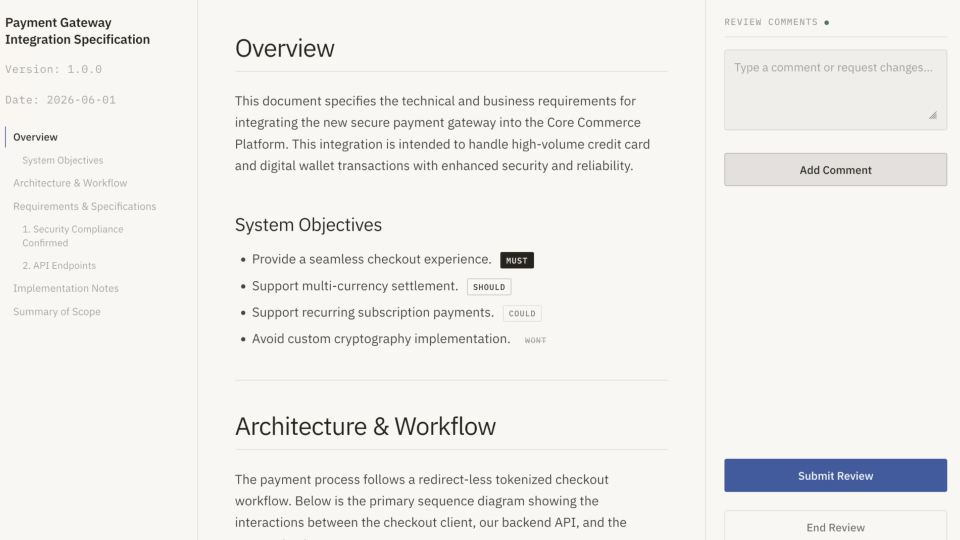The height and width of the screenshot is (540, 960).
Task: Click the Payment Gateway Integration Specification title
Action: point(78,31)
